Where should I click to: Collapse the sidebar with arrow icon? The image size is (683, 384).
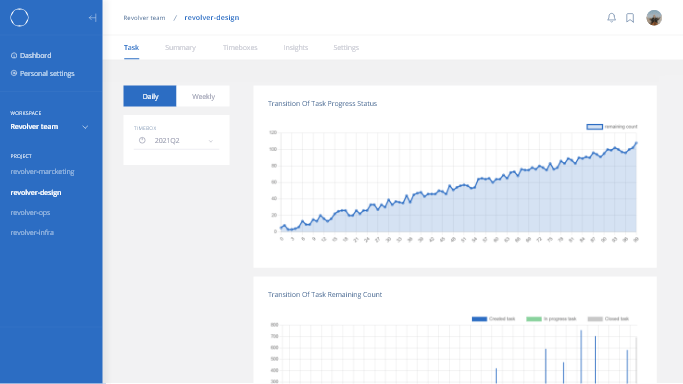(x=92, y=18)
